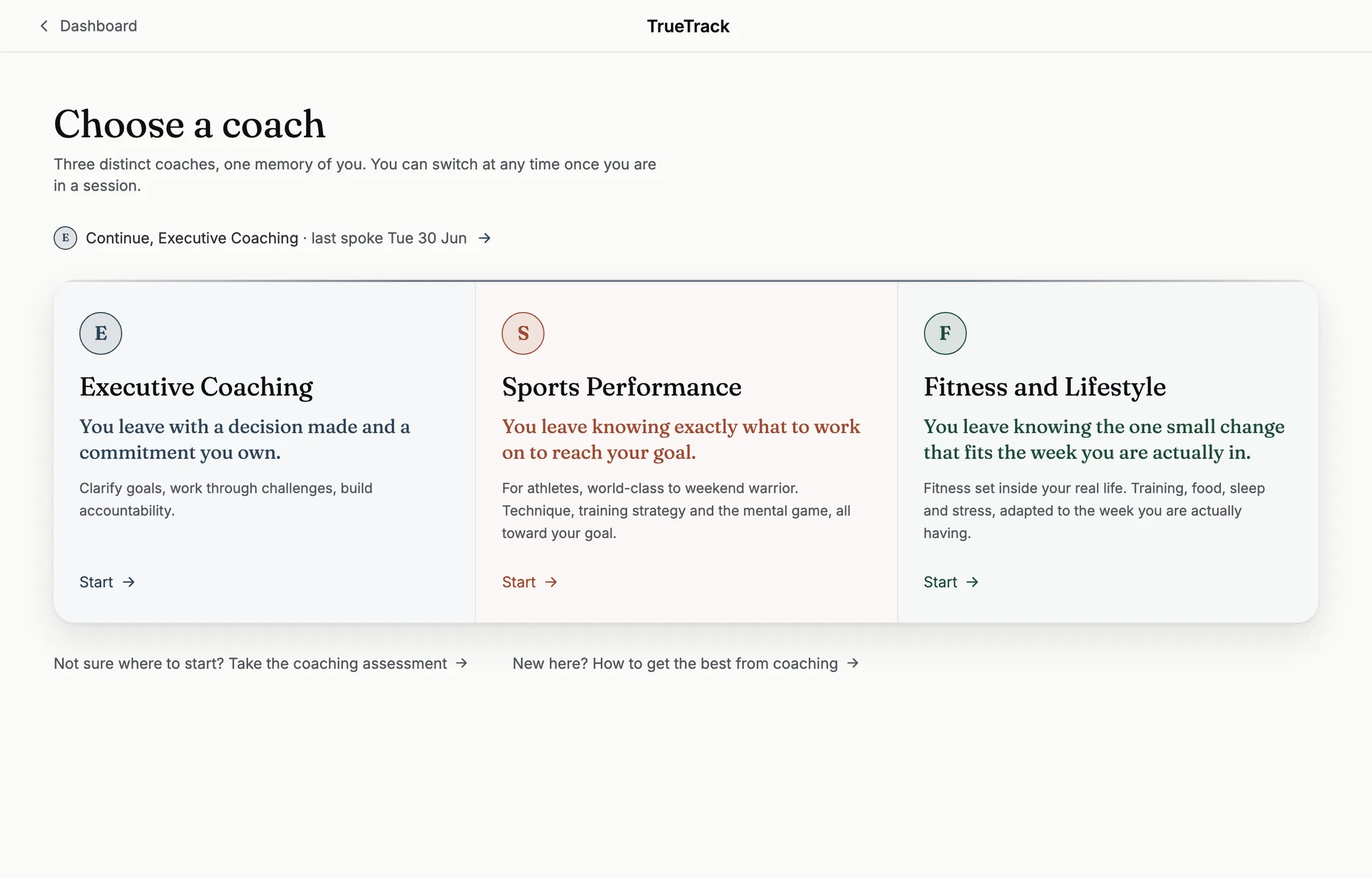Click arrow next to Sports Performance Start

pyautogui.click(x=551, y=582)
